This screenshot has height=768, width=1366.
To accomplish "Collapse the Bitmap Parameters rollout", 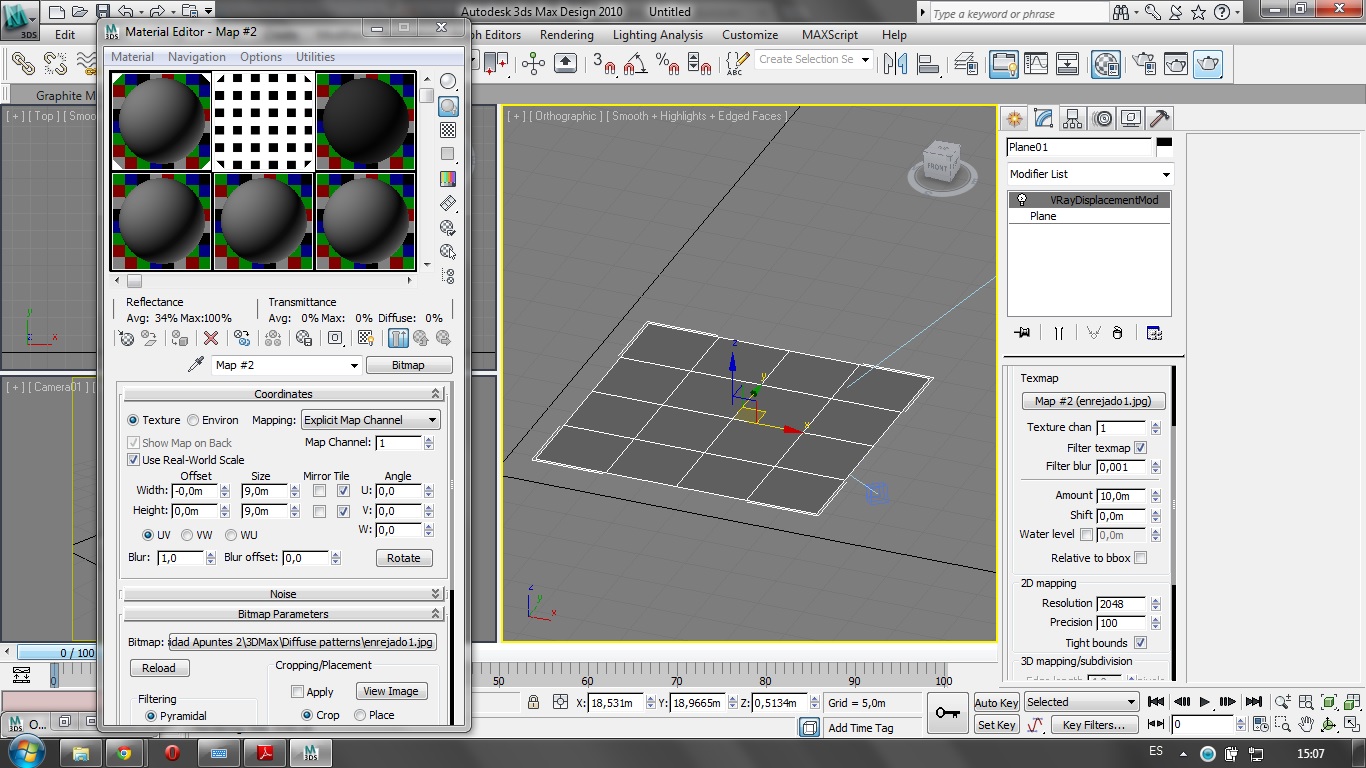I will pyautogui.click(x=284, y=614).
